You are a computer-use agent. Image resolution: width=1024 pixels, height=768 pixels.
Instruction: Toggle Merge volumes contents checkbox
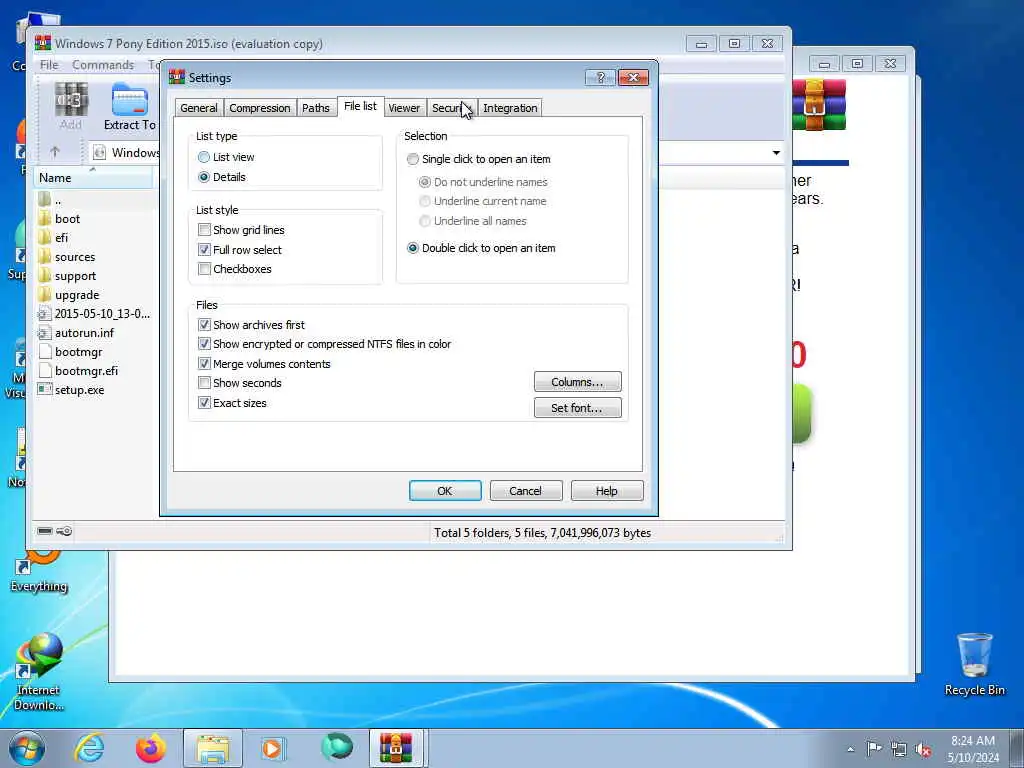(x=204, y=364)
